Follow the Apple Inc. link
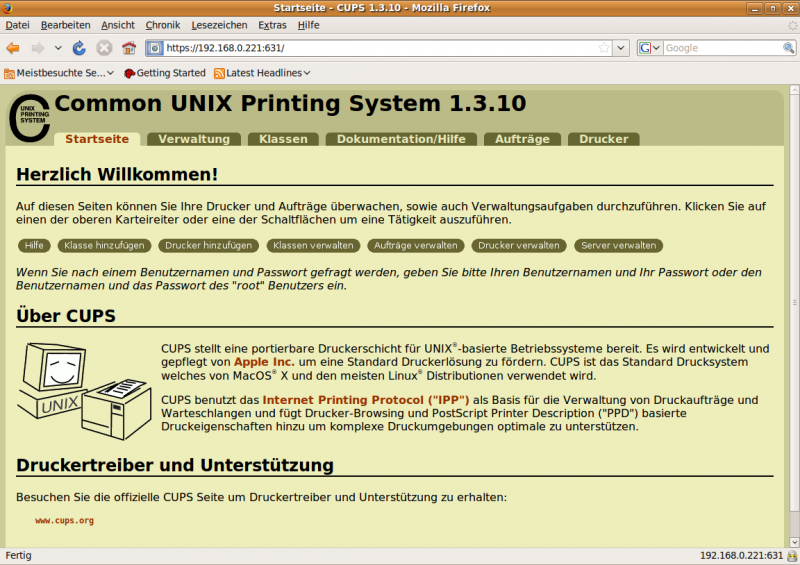This screenshot has width=800, height=565. [264, 362]
